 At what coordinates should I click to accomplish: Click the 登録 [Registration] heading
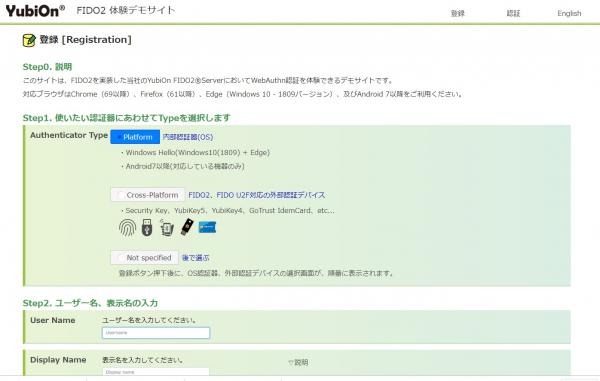(x=86, y=40)
